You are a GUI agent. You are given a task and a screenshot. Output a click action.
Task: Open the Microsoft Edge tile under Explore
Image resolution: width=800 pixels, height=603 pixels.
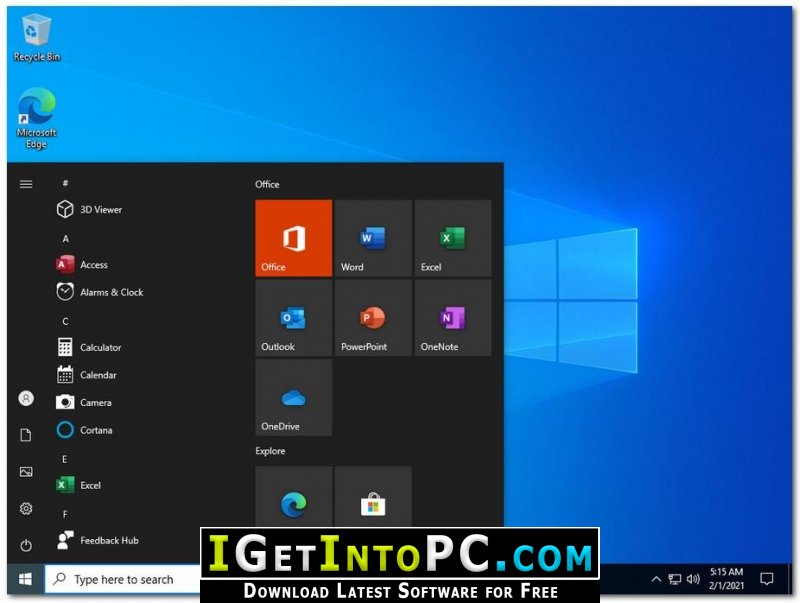[293, 497]
